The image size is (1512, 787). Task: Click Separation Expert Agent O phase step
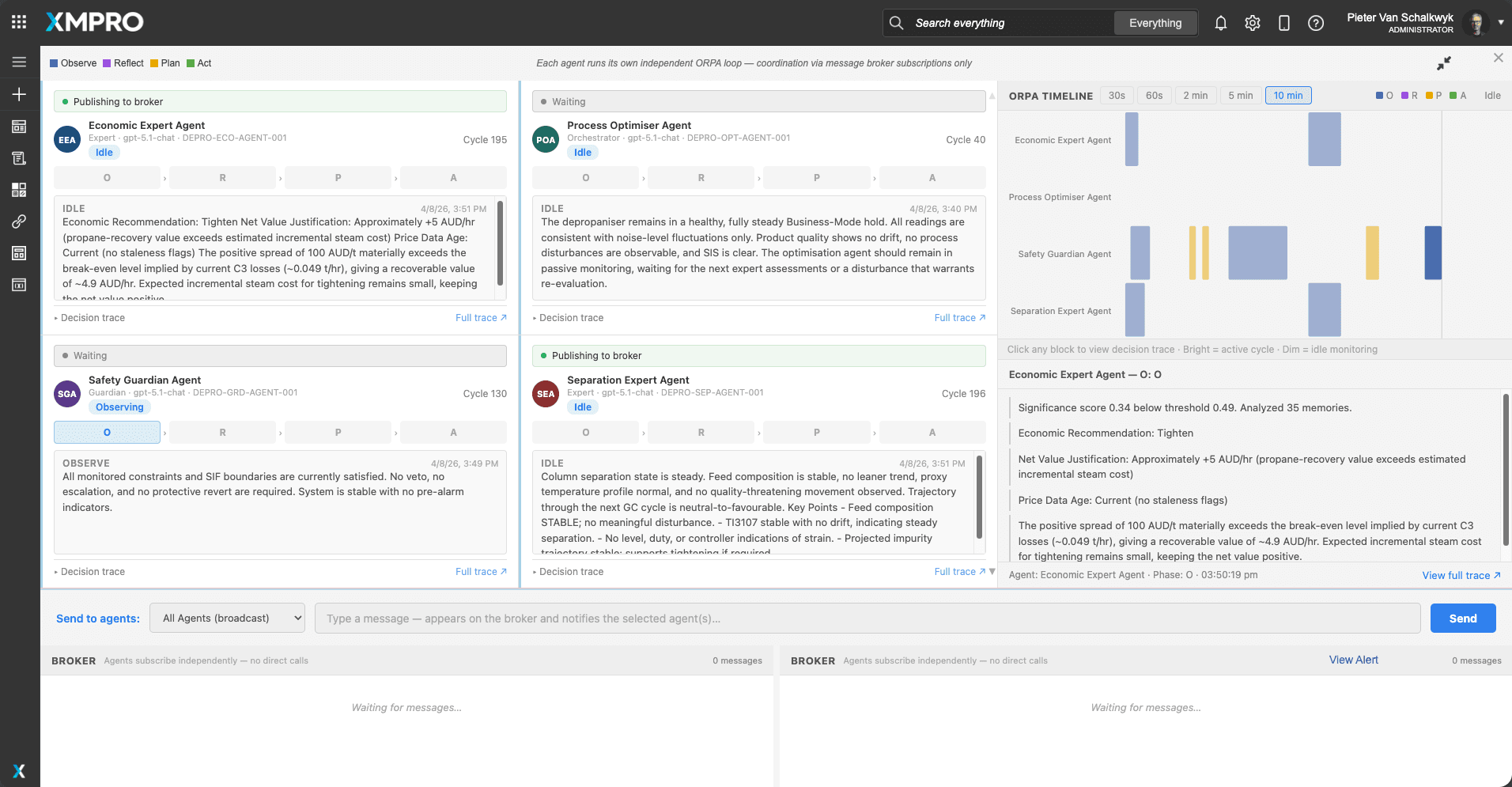[x=585, y=433]
